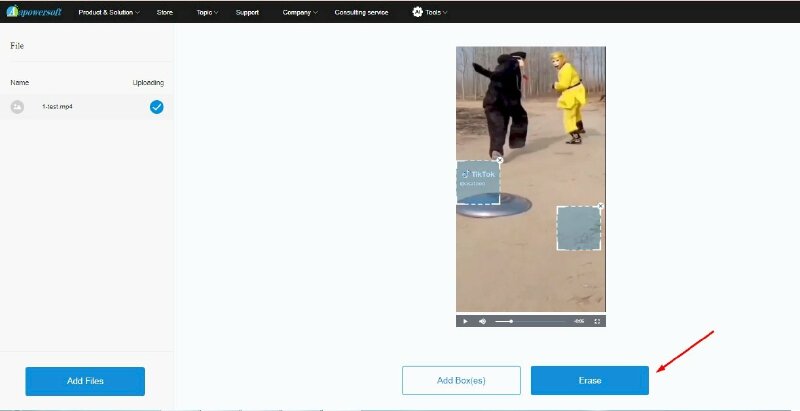Click the Add Box(es) button
800x411 pixels.
click(x=461, y=380)
